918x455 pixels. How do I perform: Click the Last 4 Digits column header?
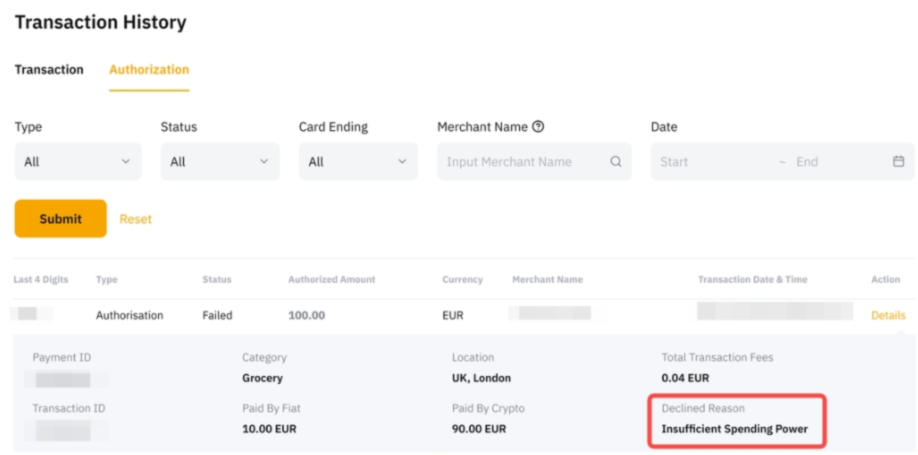[x=41, y=280]
